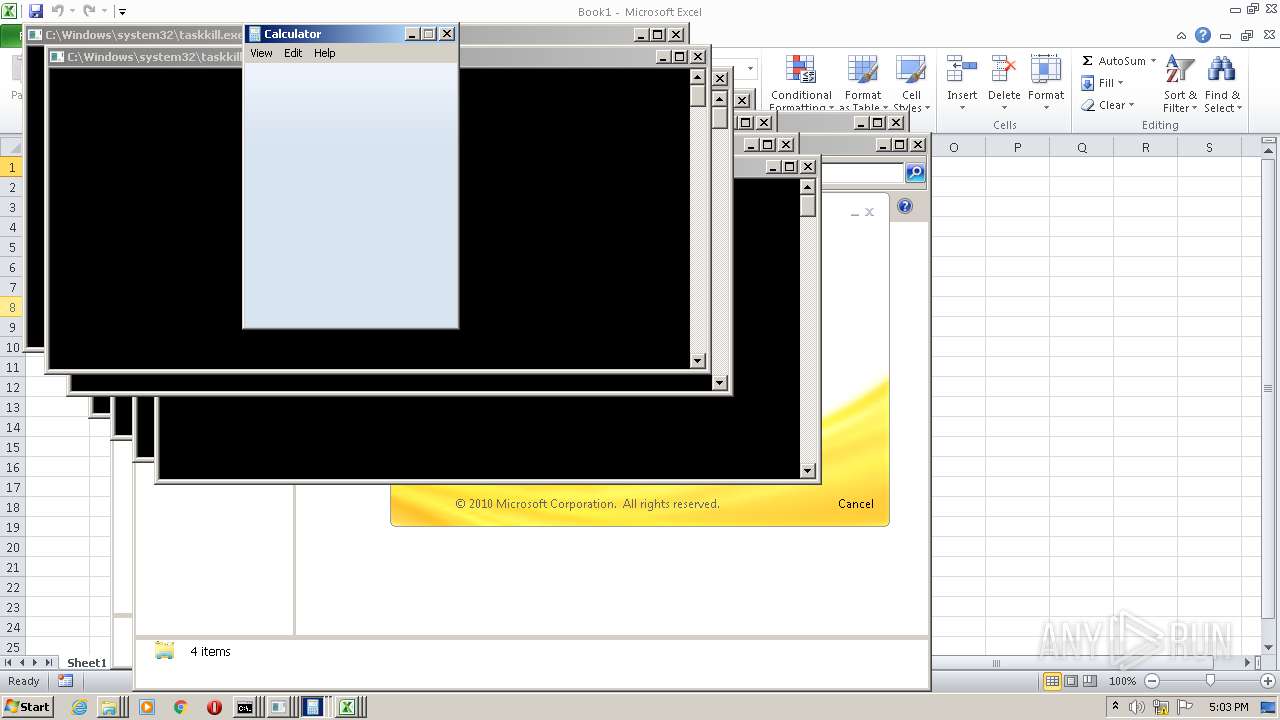1280x720 pixels.
Task: Open Customize Quick Access Toolbar dropdown
Action: [x=122, y=12]
